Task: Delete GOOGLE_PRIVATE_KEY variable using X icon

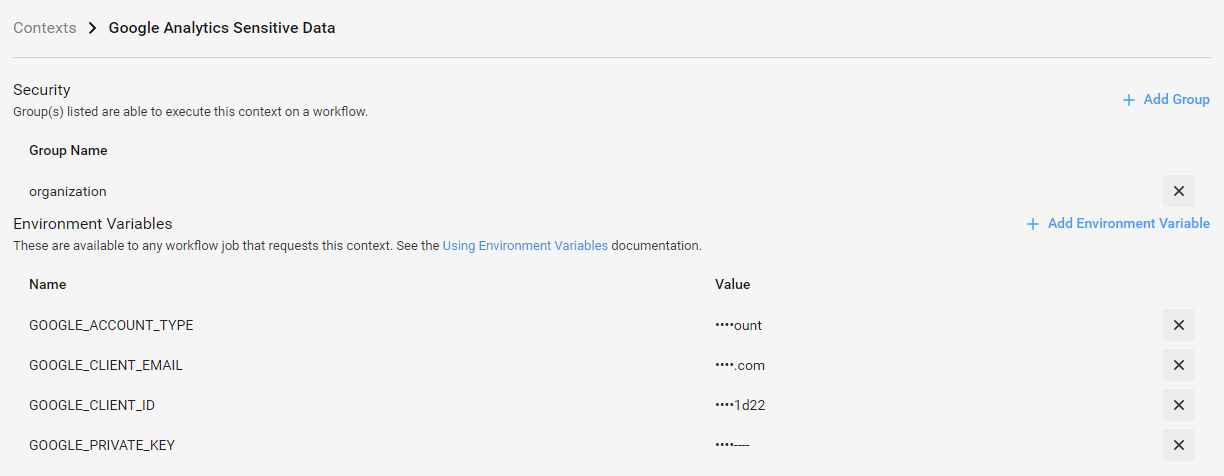Action: (1178, 445)
